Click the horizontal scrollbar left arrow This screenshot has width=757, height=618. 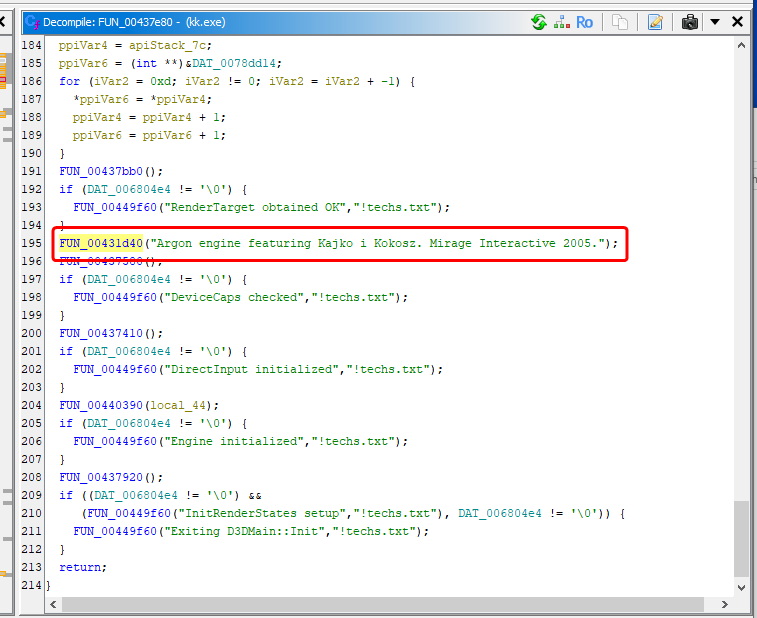pyautogui.click(x=53, y=604)
